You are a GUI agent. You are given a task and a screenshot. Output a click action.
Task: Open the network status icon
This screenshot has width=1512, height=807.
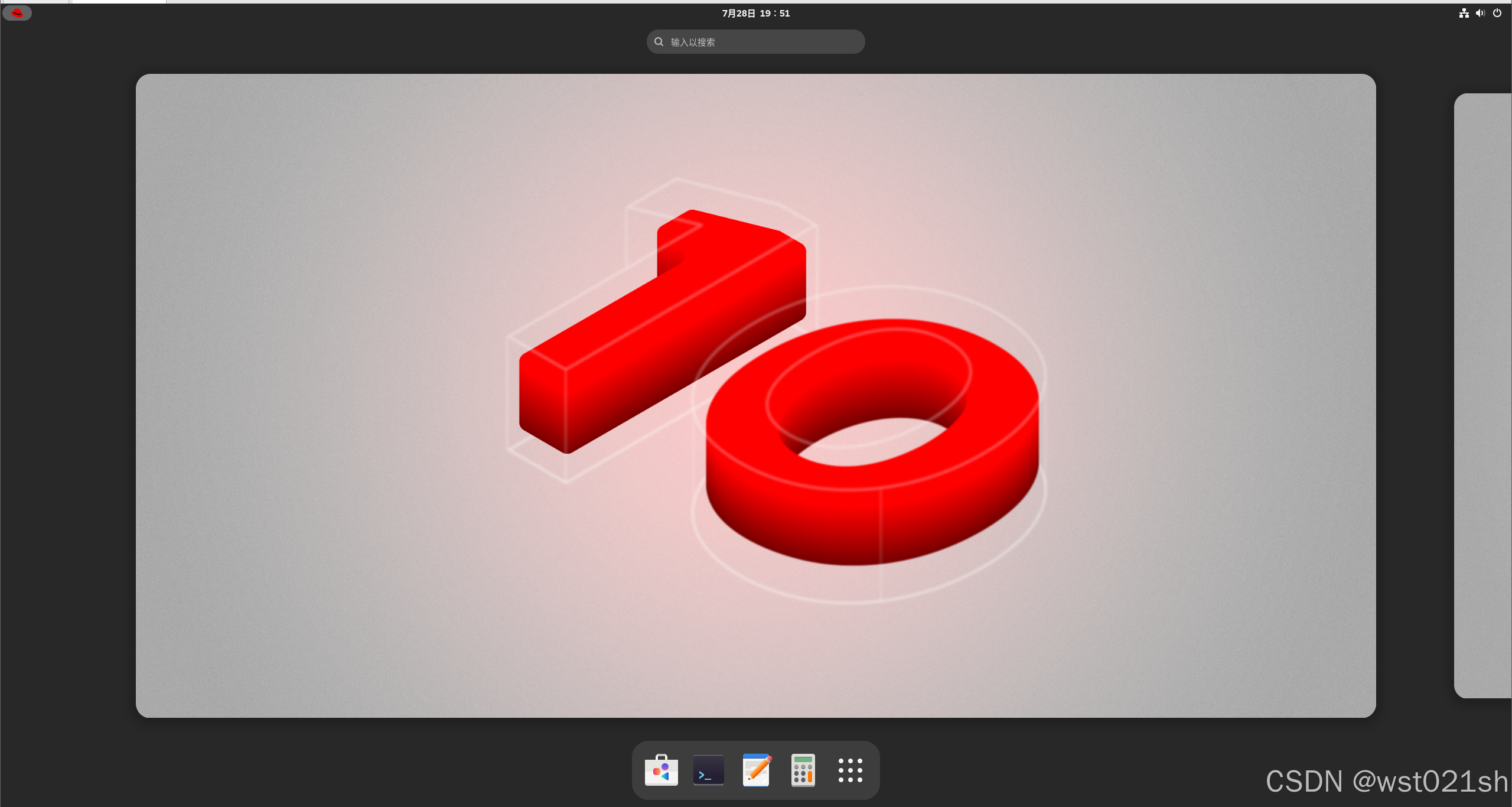coord(1464,13)
